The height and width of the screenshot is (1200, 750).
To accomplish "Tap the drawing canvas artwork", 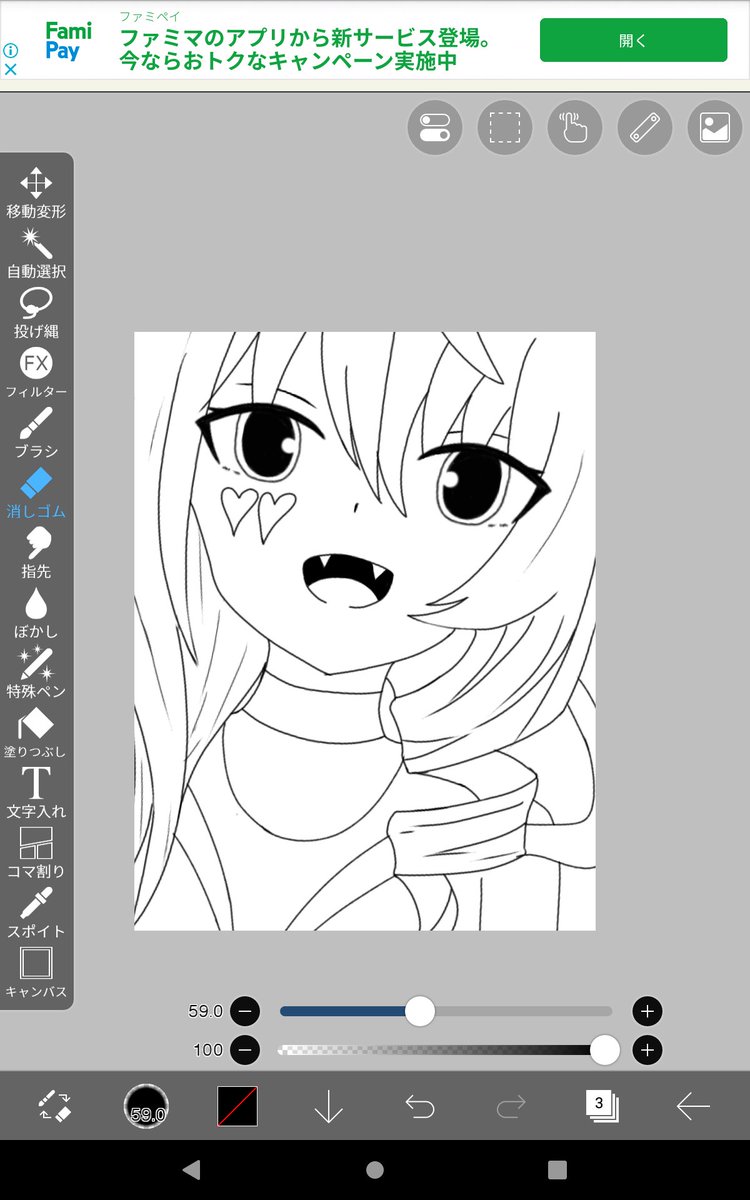I will 365,631.
